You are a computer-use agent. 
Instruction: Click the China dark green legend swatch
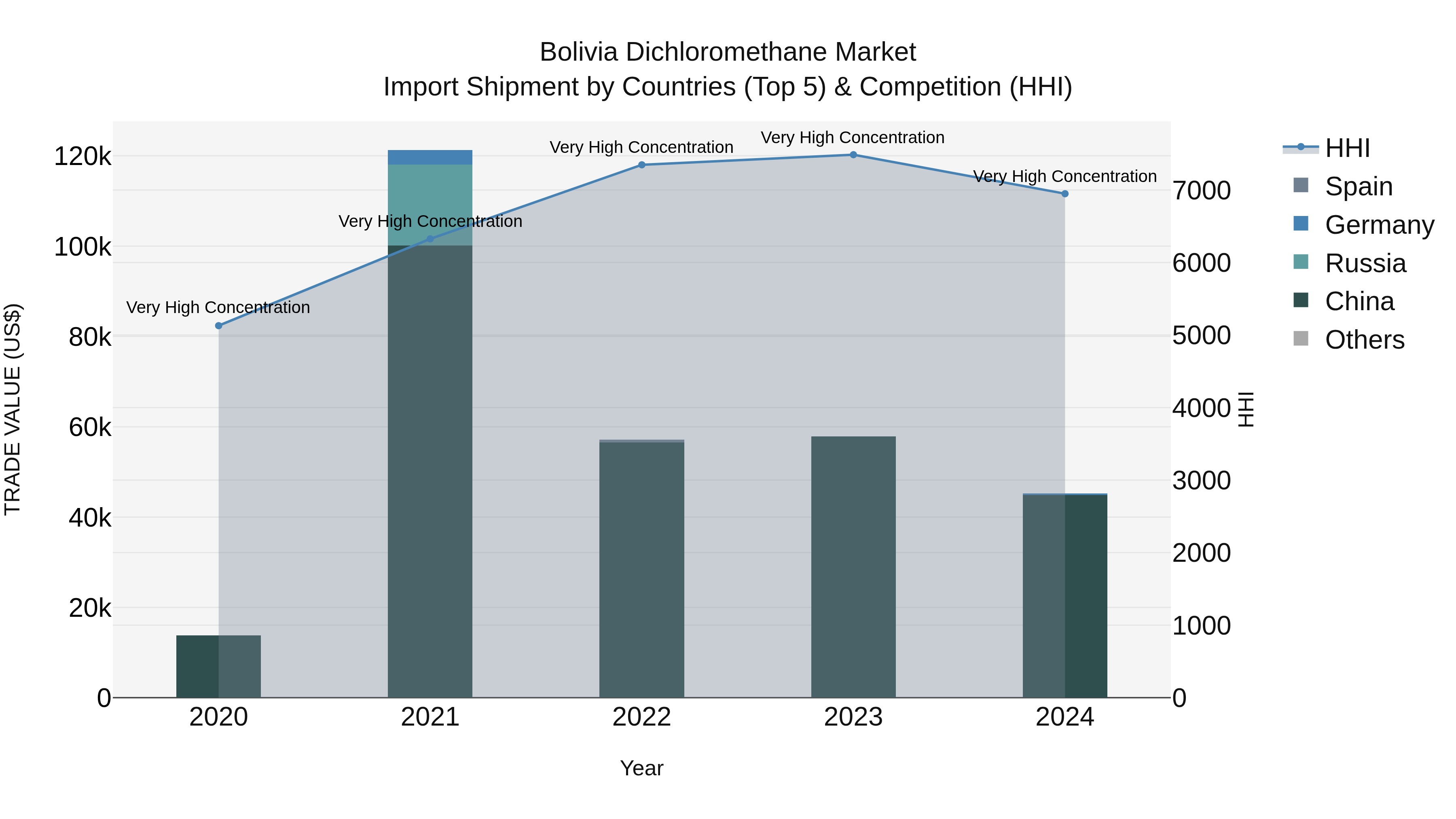point(1301,300)
